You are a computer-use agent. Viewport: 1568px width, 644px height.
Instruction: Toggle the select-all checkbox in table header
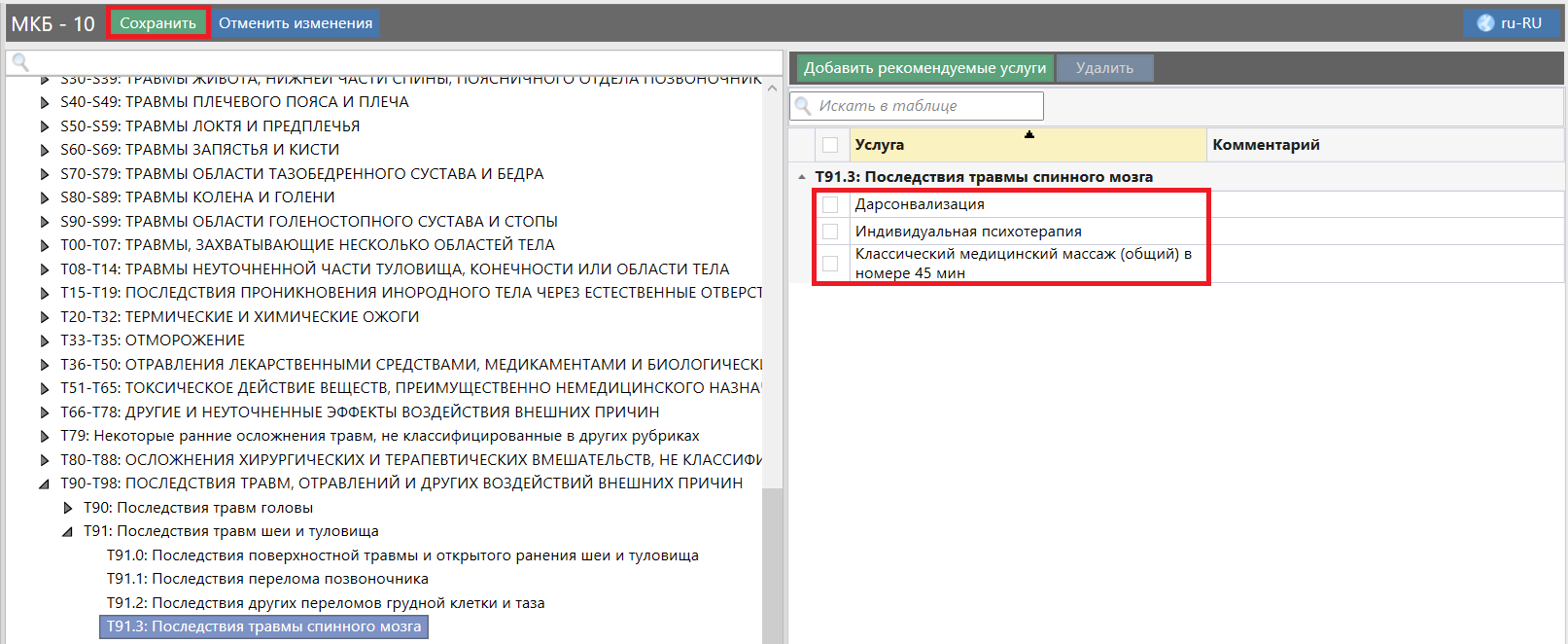pos(830,145)
